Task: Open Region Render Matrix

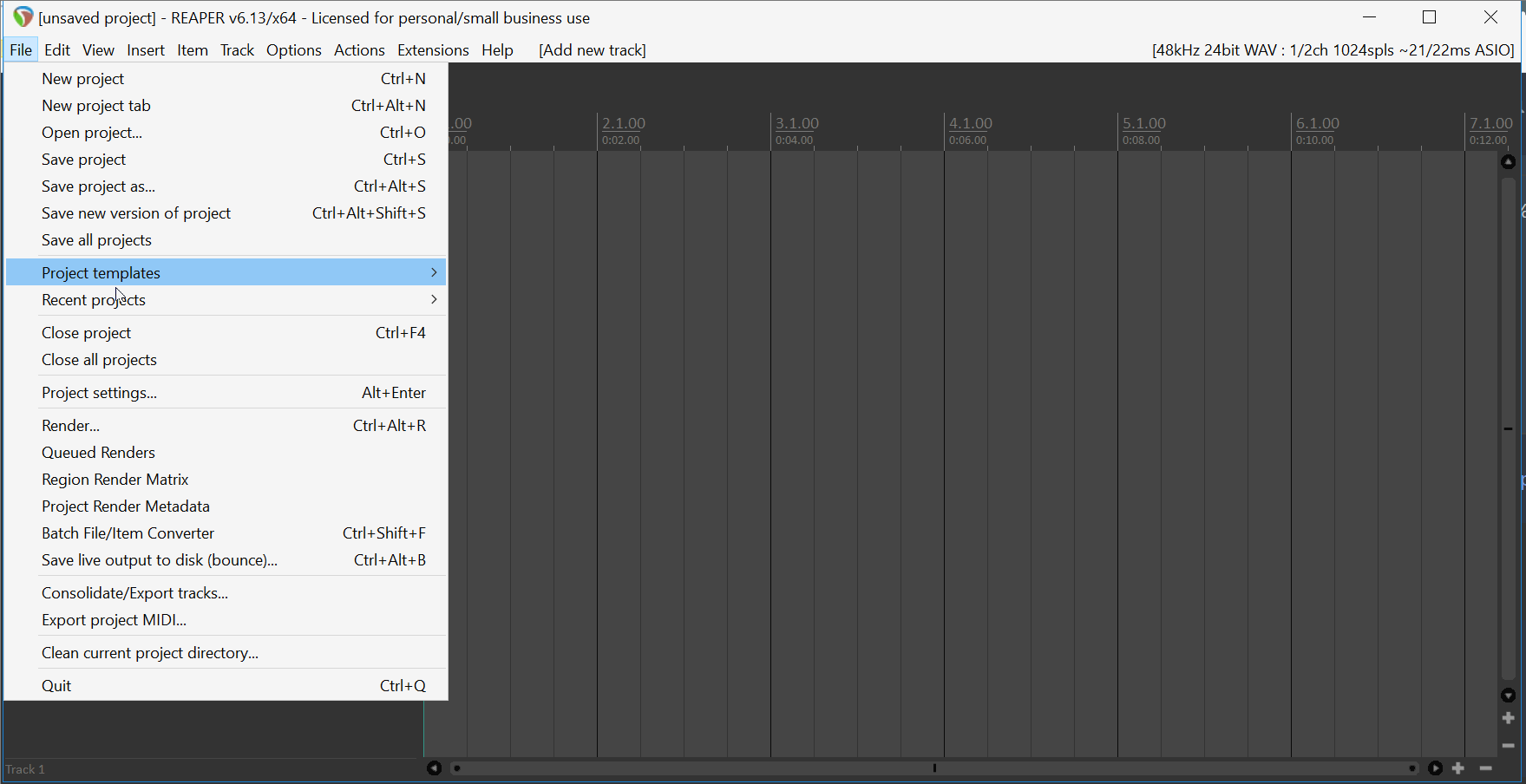Action: pos(226,479)
